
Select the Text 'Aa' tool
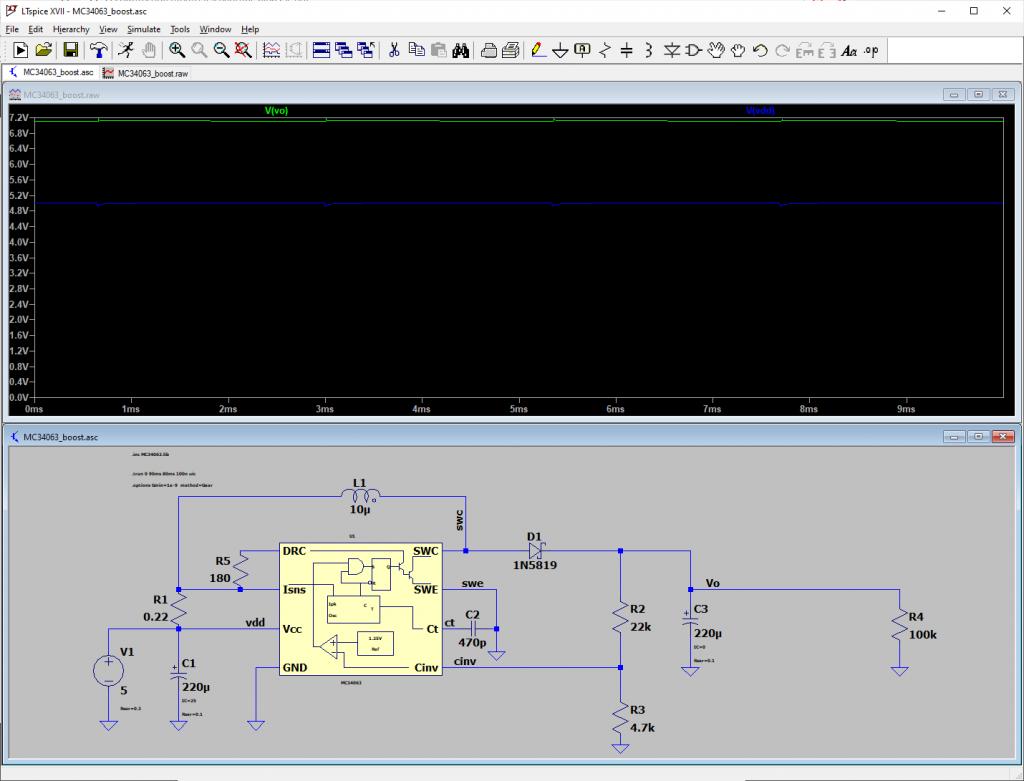click(848, 50)
